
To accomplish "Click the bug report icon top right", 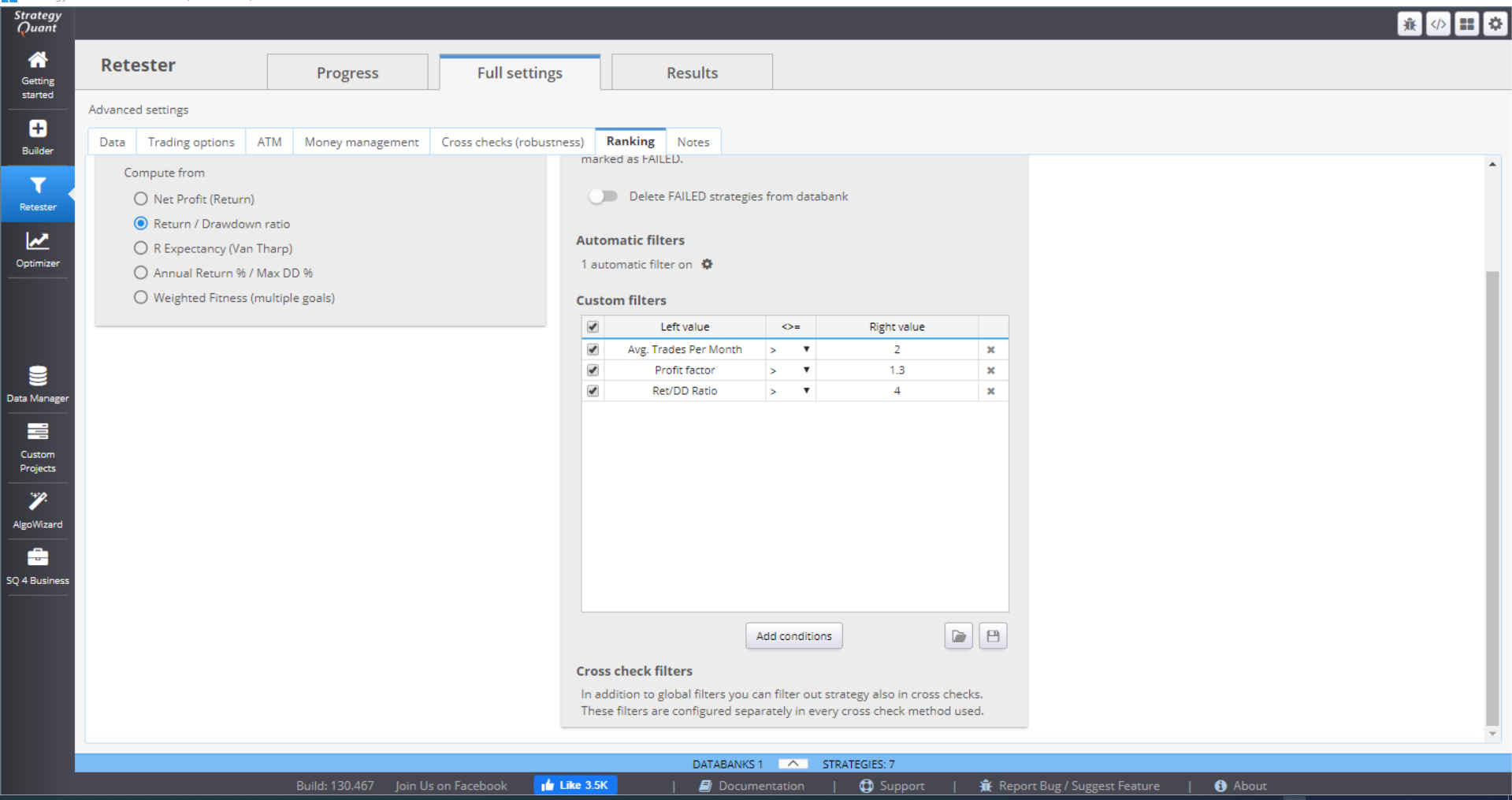I will (x=1410, y=24).
